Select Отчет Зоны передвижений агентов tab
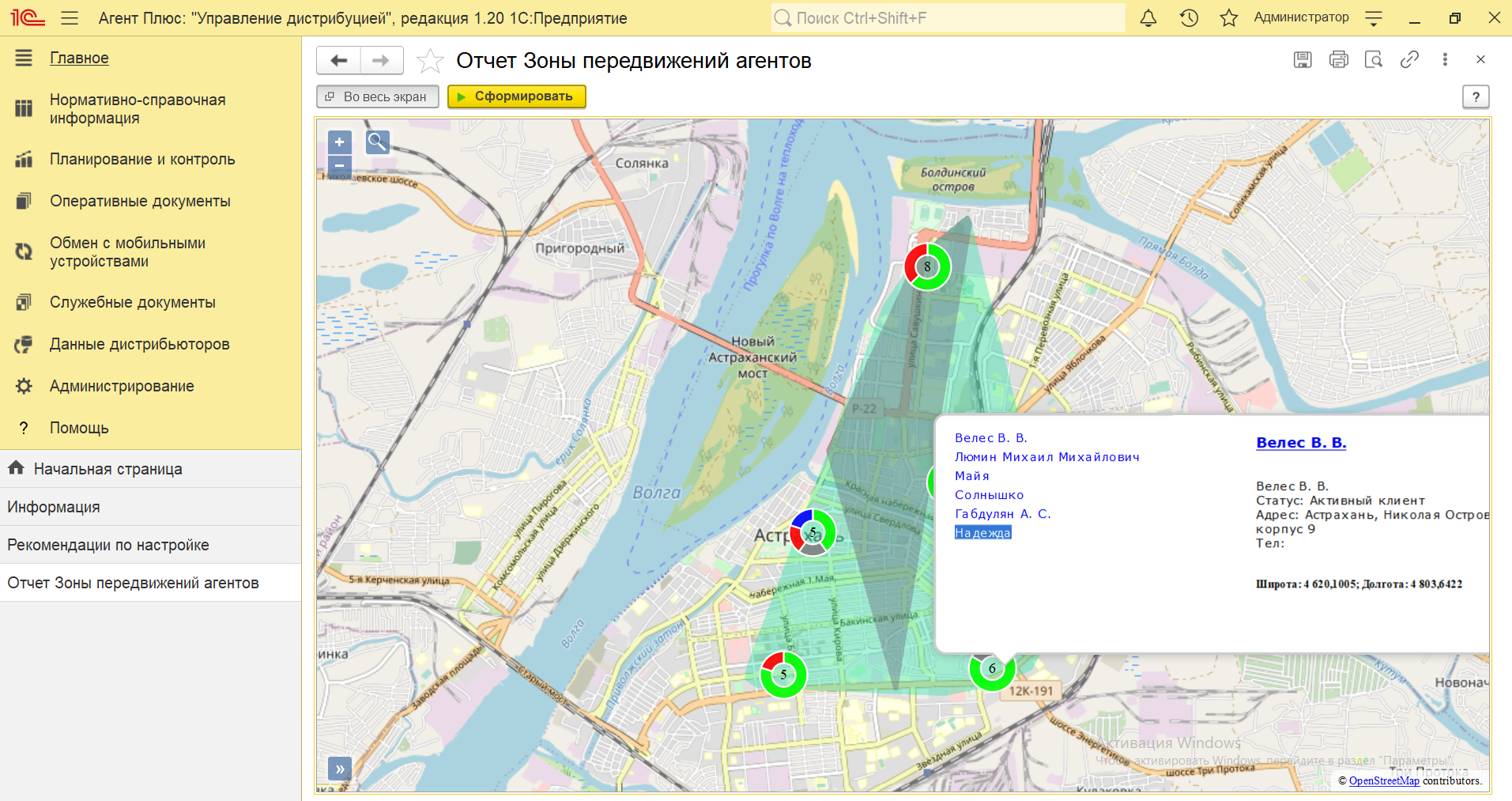 click(150, 583)
